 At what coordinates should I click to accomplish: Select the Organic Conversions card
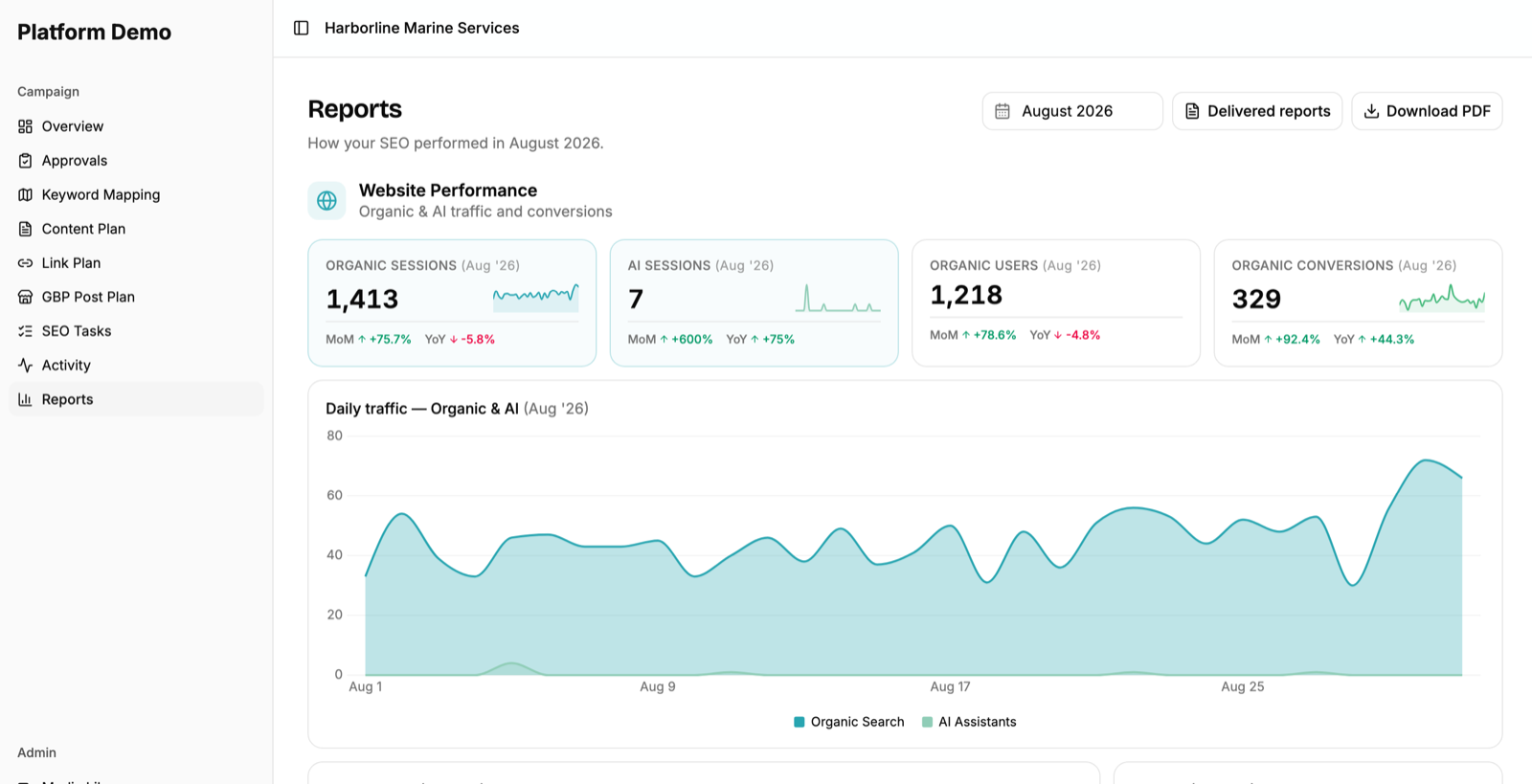1358,302
